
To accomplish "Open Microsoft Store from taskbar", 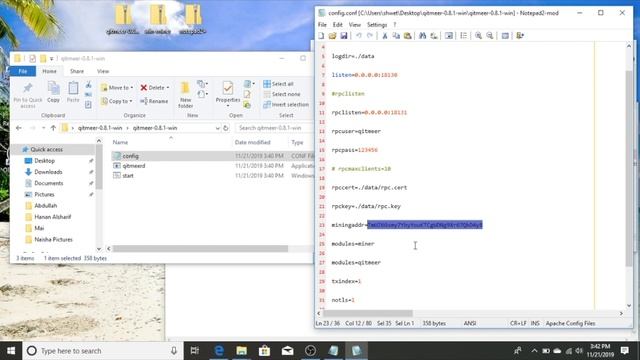I will point(264,351).
